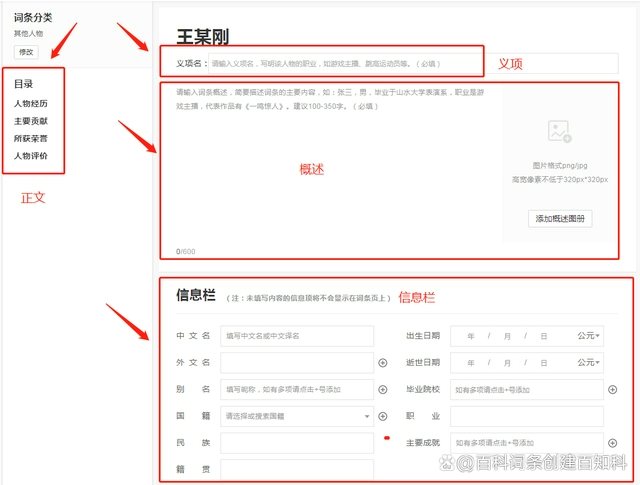
Task: Add another nationality using plus icon
Action: tap(382, 416)
